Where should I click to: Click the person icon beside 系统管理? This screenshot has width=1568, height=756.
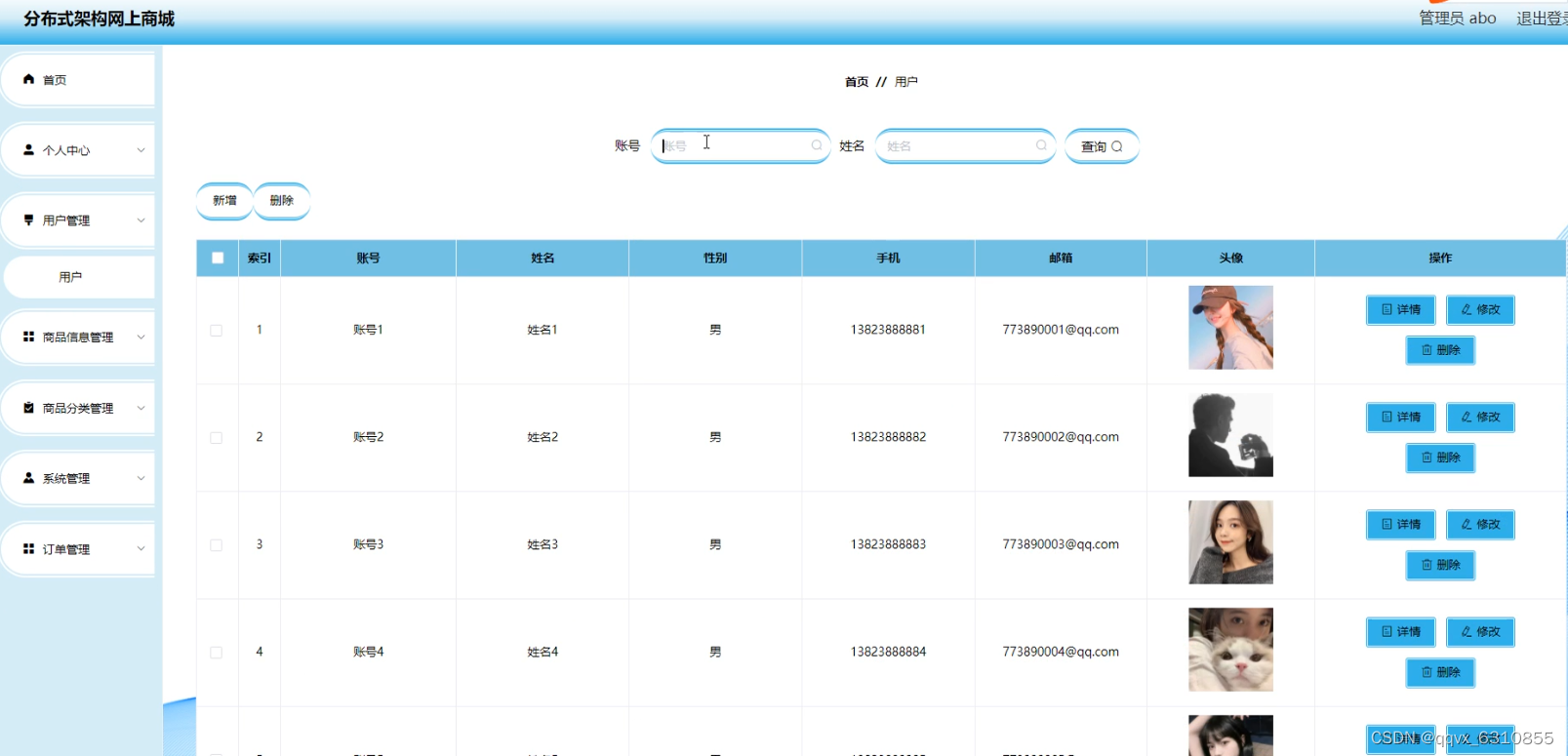pyautogui.click(x=28, y=477)
